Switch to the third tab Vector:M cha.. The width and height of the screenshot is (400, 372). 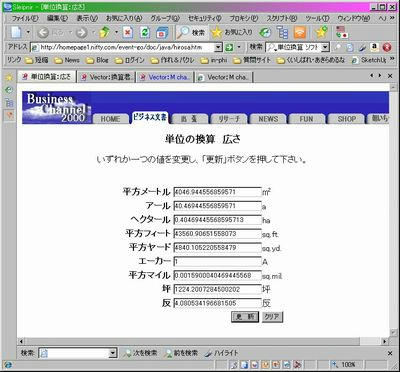166,77
